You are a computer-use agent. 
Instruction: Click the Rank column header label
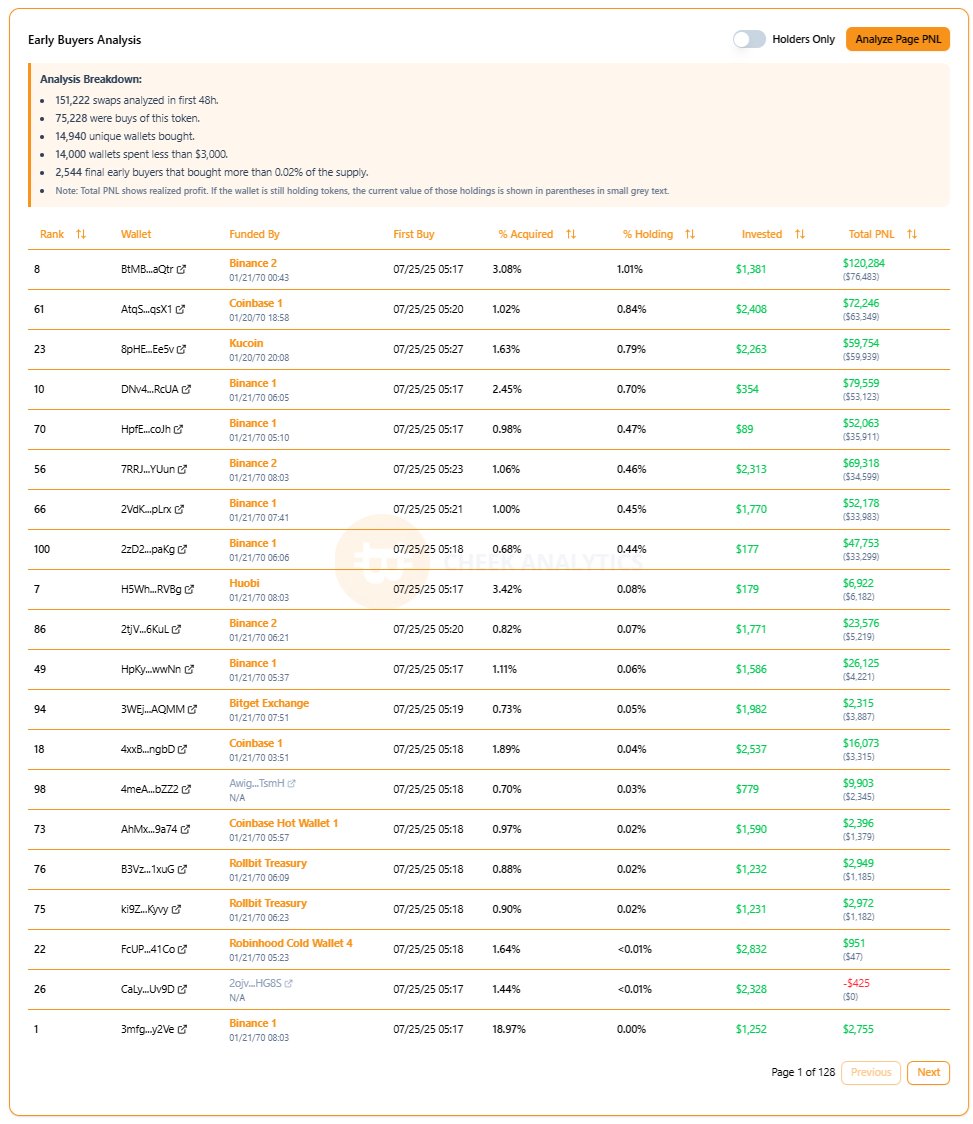point(52,234)
